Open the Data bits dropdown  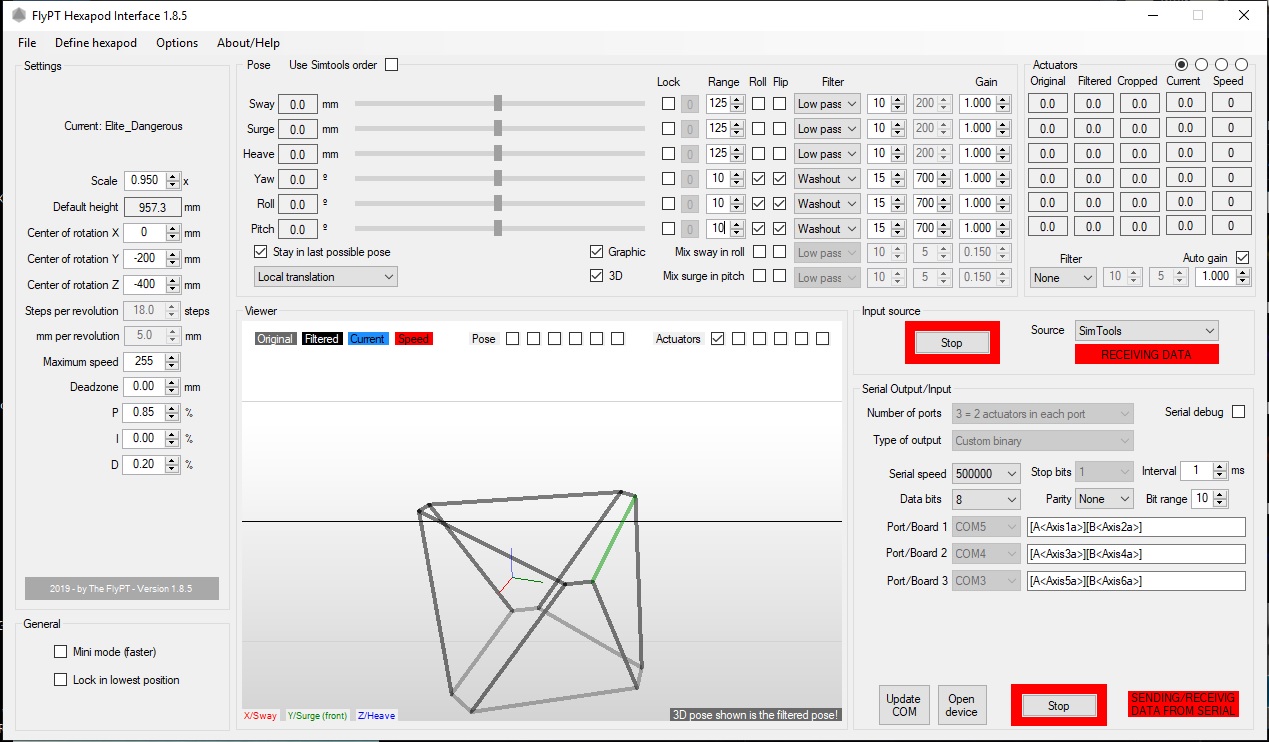click(986, 499)
